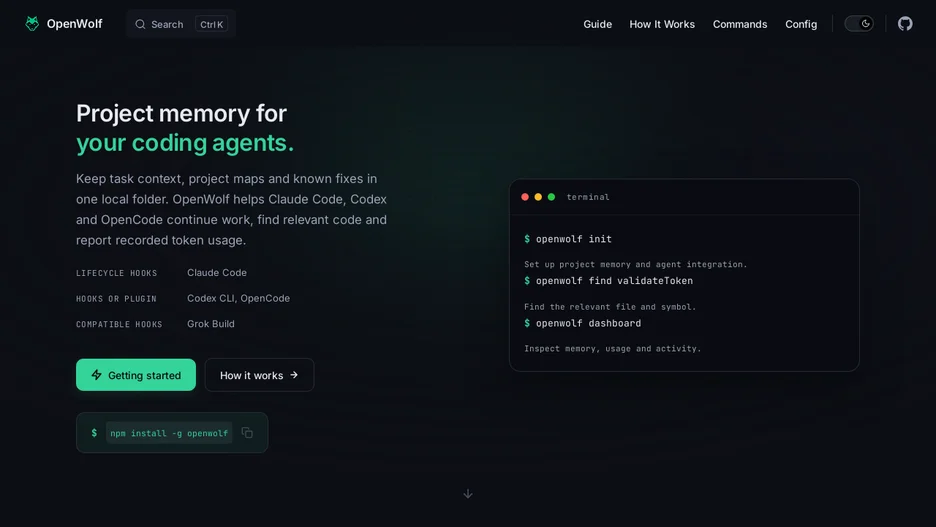This screenshot has width=936, height=527.
Task: Click the red terminal window dot
Action: [525, 197]
